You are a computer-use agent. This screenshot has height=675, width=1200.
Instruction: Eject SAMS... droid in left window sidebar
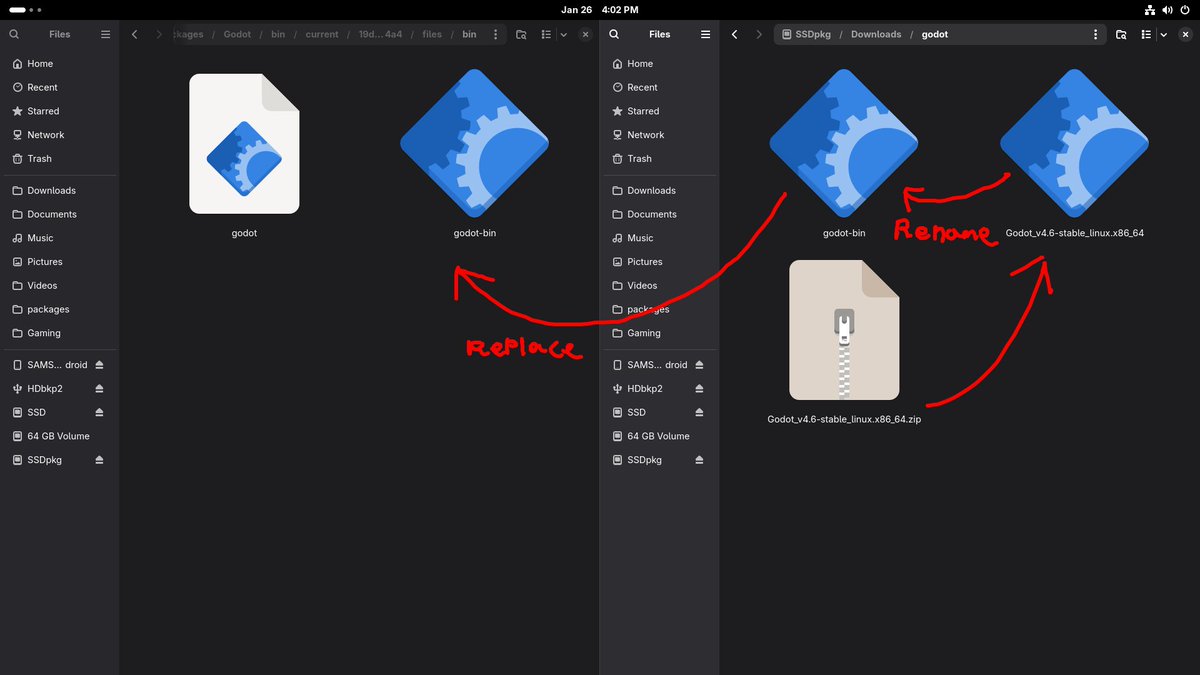[x=99, y=365]
